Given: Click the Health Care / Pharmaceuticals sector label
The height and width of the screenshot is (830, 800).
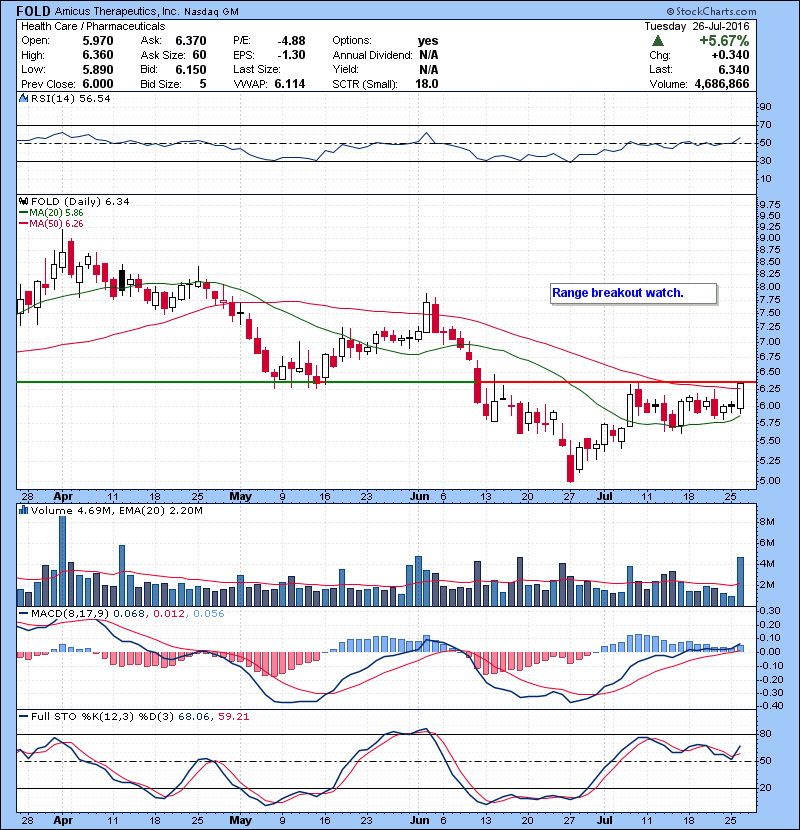Looking at the screenshot, I should tap(93, 26).
